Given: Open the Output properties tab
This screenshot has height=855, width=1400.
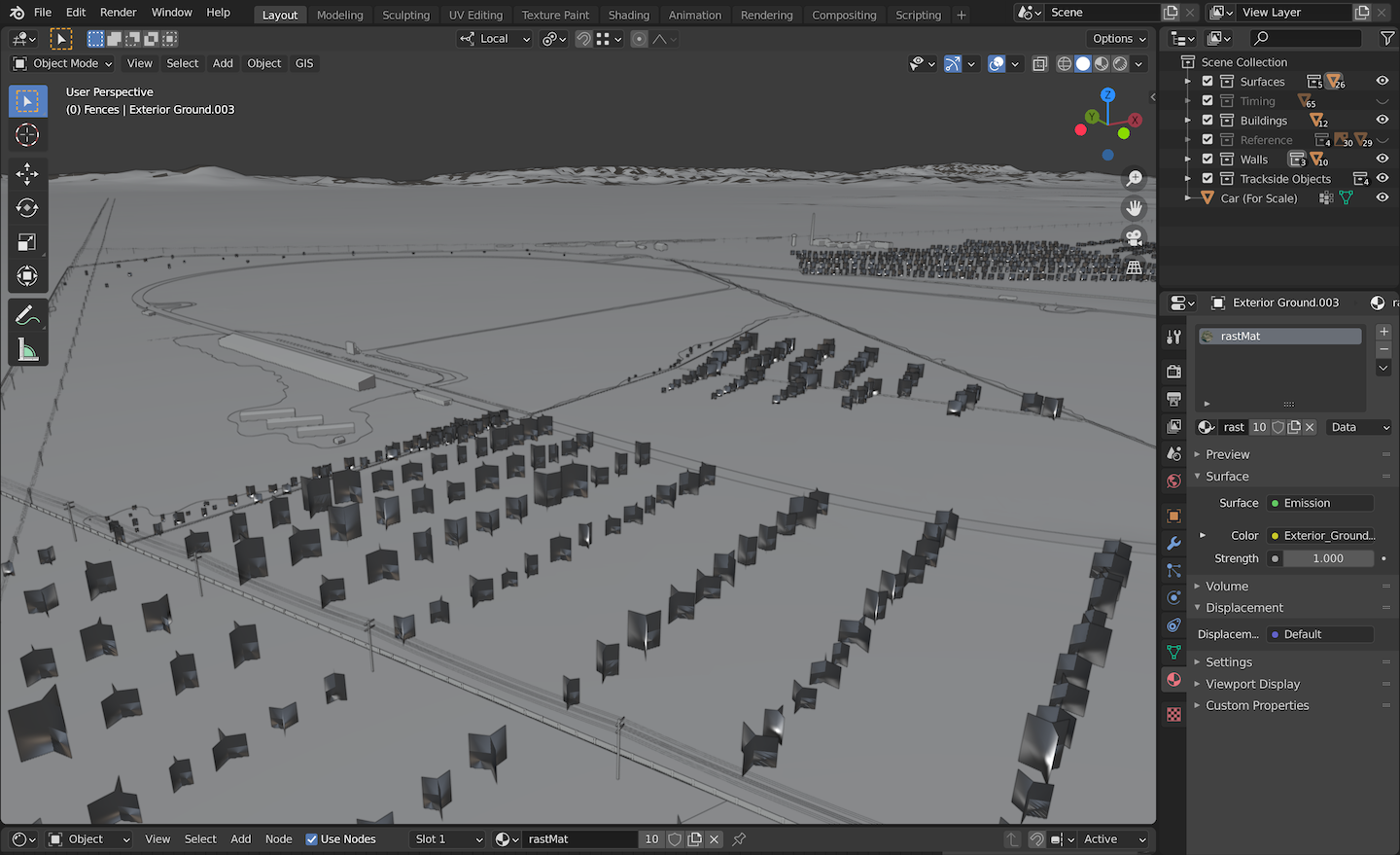Looking at the screenshot, I should (x=1173, y=399).
